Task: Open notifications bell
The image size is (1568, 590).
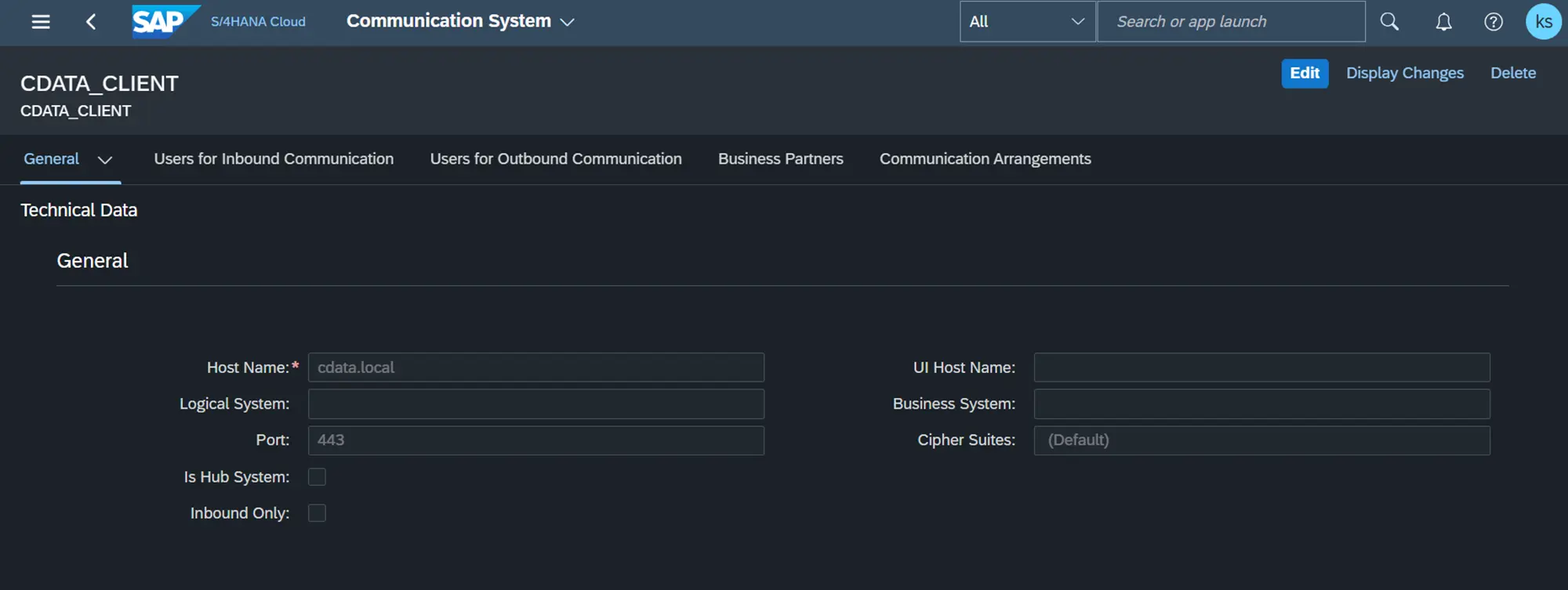Action: tap(1443, 22)
